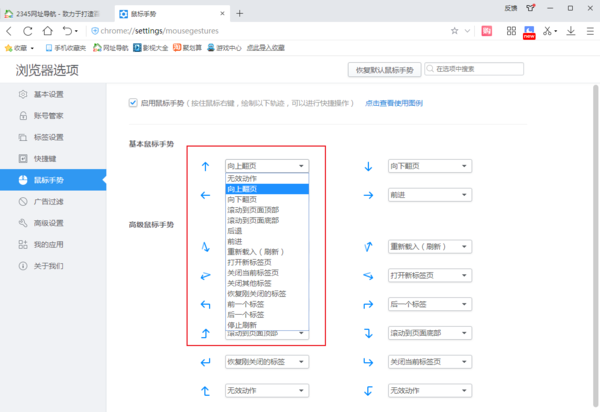The height and width of the screenshot is (412, 600).
Task: Open the download icon in the toolbar
Action: pyautogui.click(x=569, y=31)
